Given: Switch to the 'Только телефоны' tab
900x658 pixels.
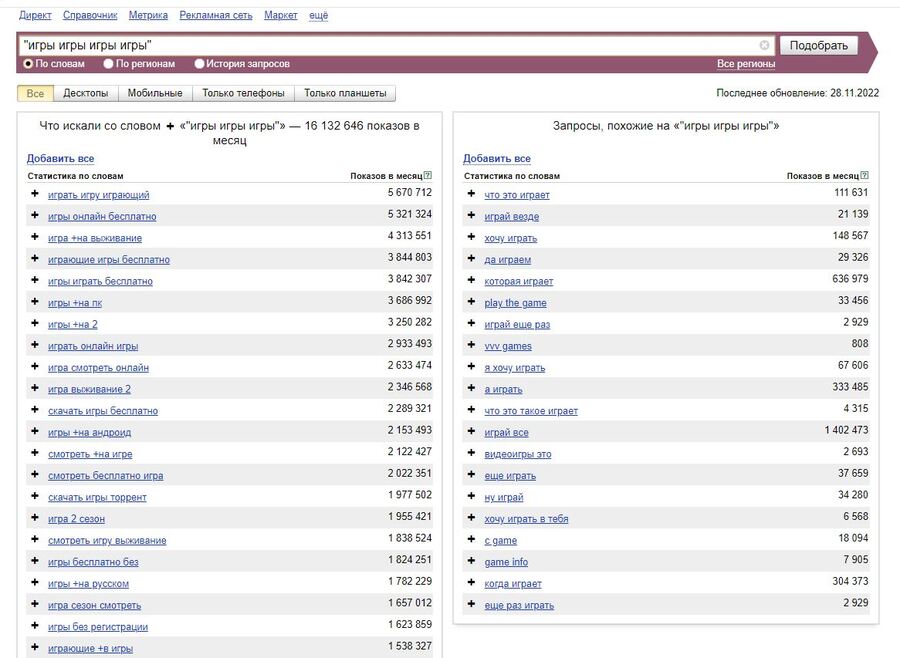Looking at the screenshot, I should pos(243,93).
